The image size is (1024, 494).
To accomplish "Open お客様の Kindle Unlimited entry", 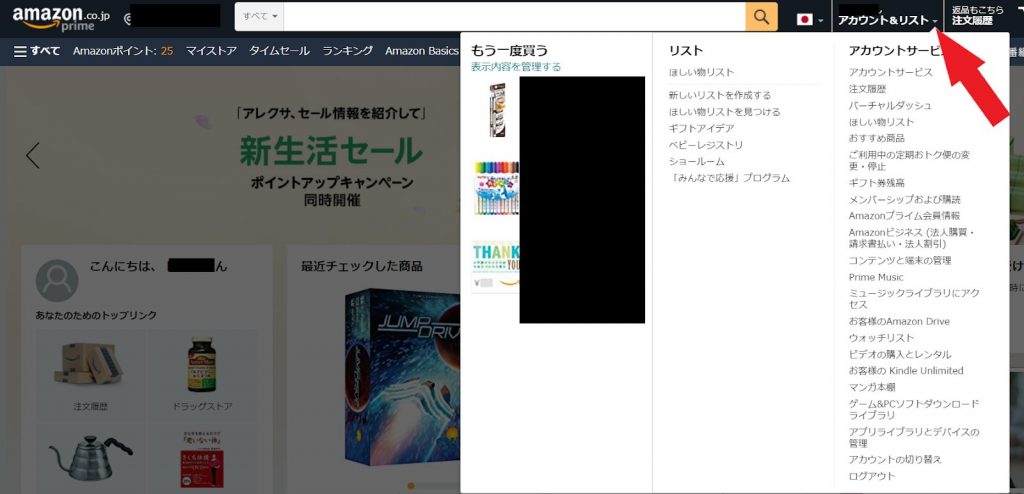I will pos(906,370).
